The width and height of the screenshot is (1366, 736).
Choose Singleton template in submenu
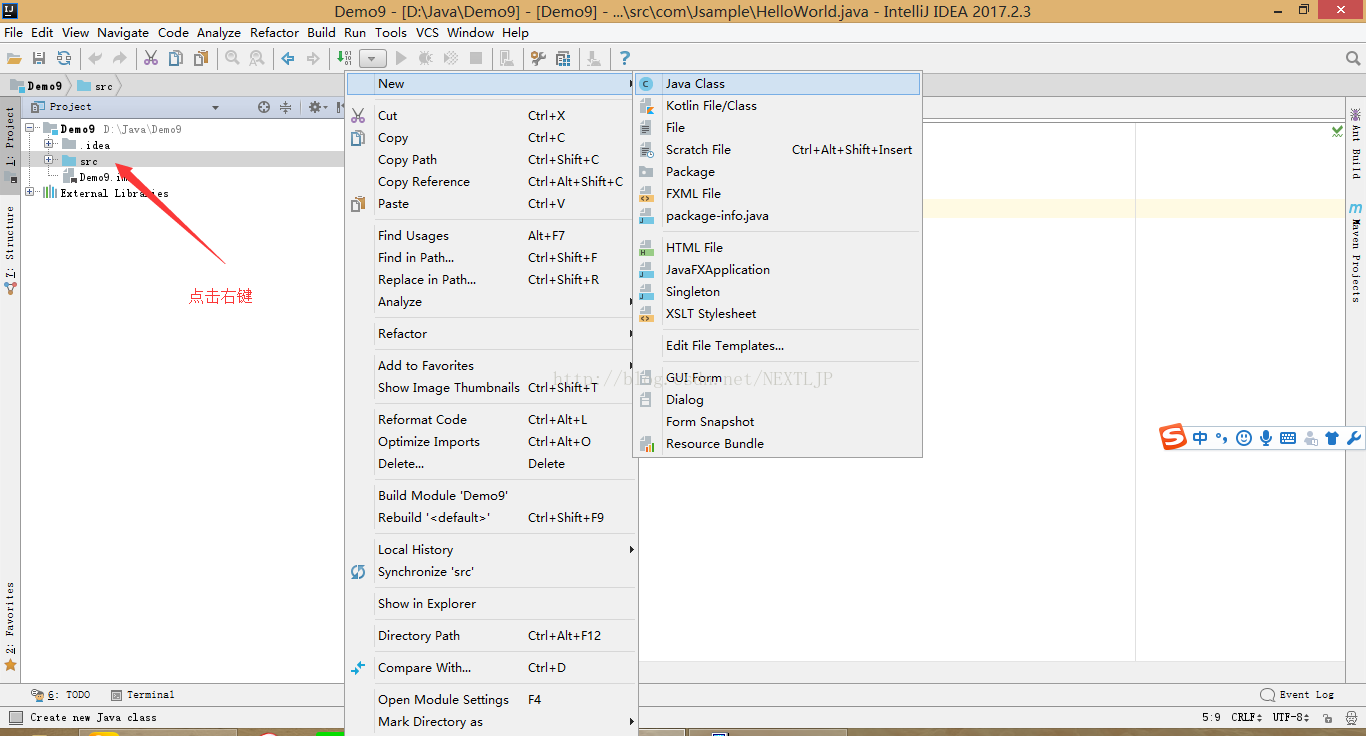[778, 292]
